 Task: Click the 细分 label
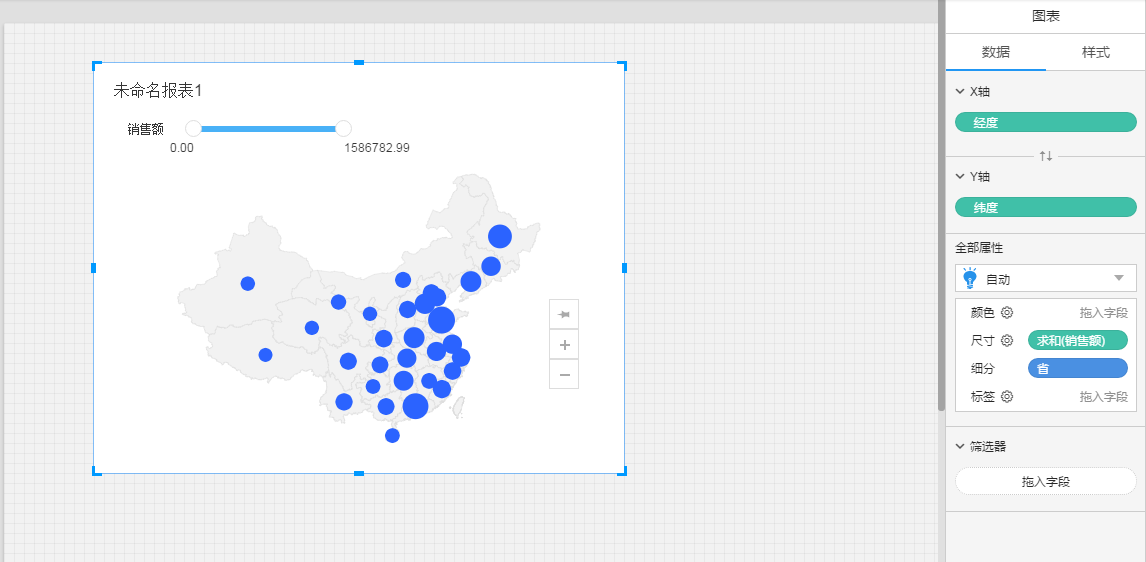(982, 369)
